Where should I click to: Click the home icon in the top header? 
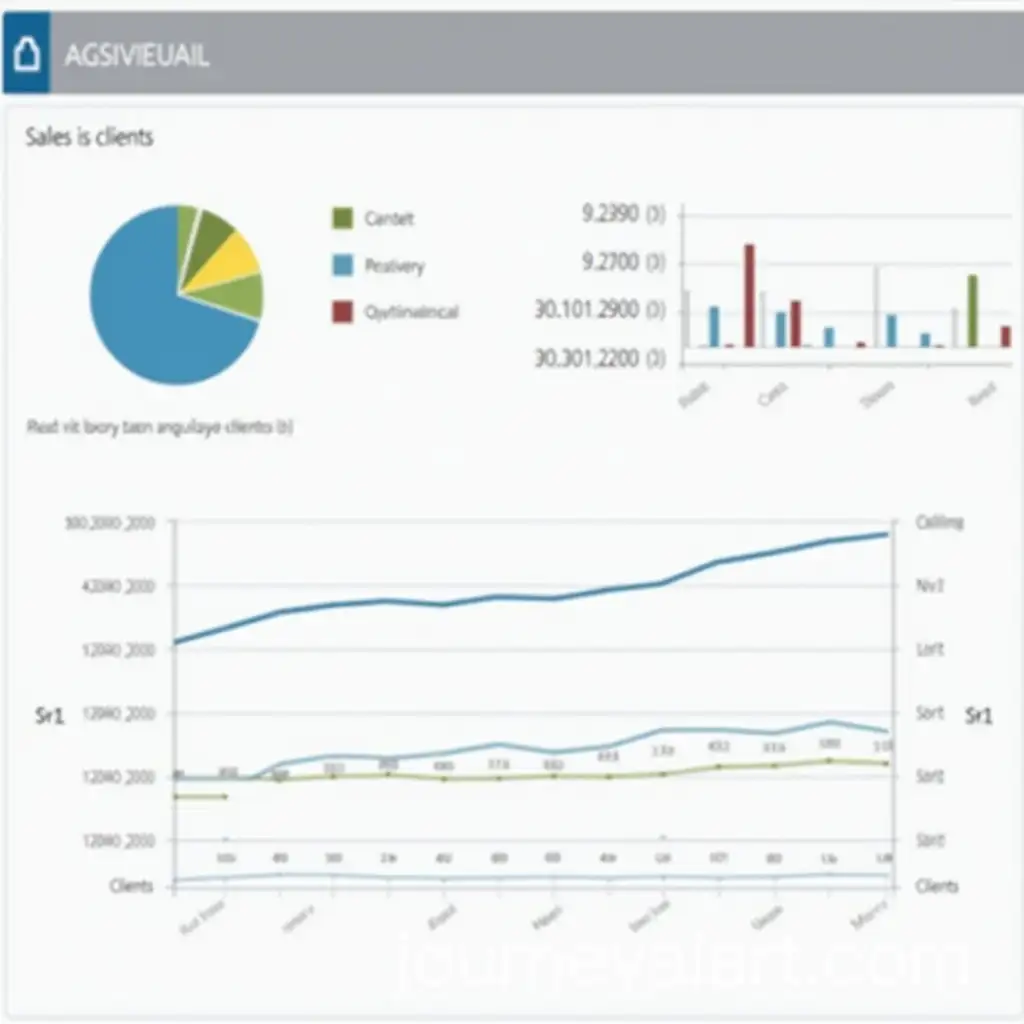click(x=27, y=48)
